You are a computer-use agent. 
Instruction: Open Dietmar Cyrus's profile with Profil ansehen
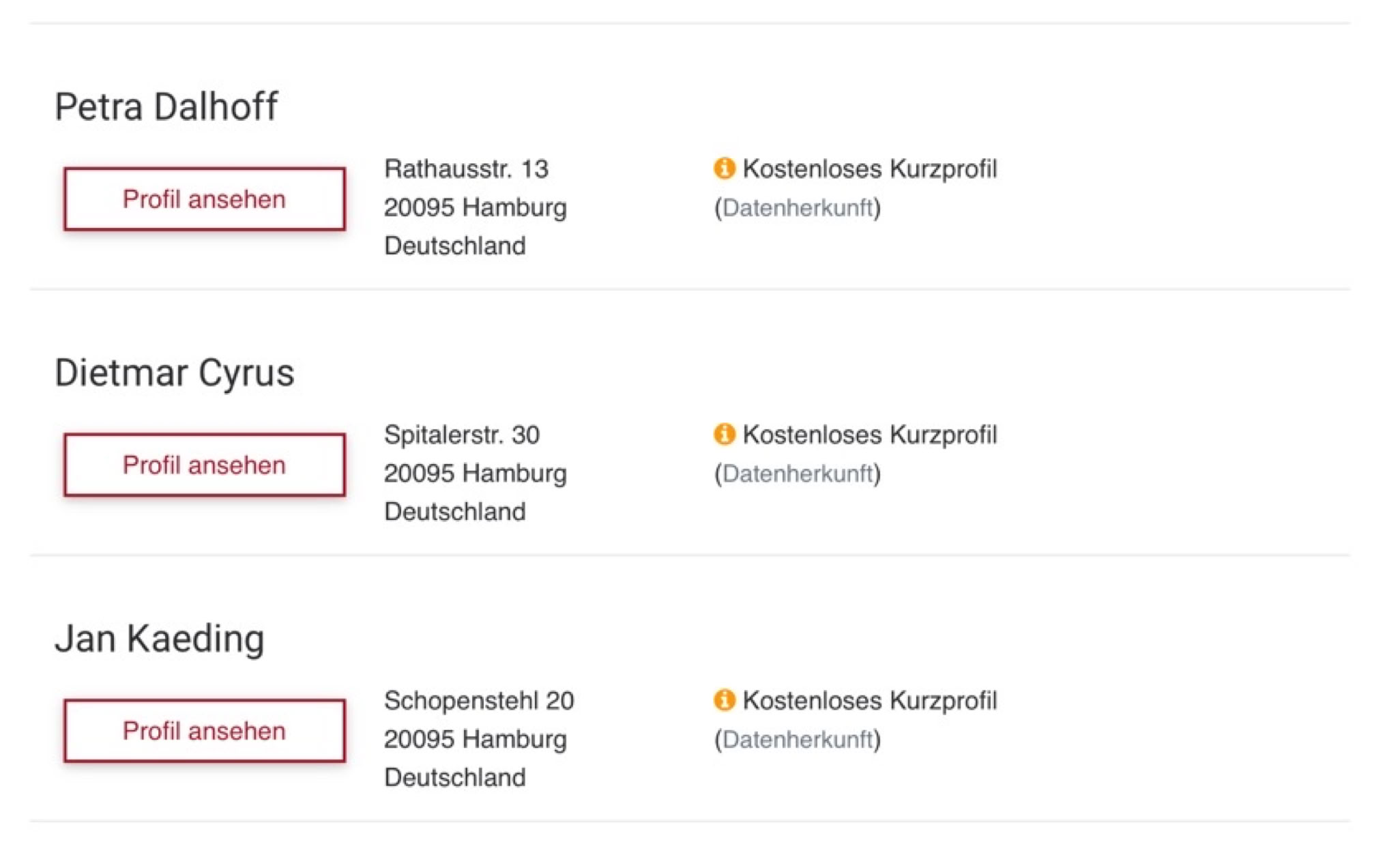pos(204,465)
